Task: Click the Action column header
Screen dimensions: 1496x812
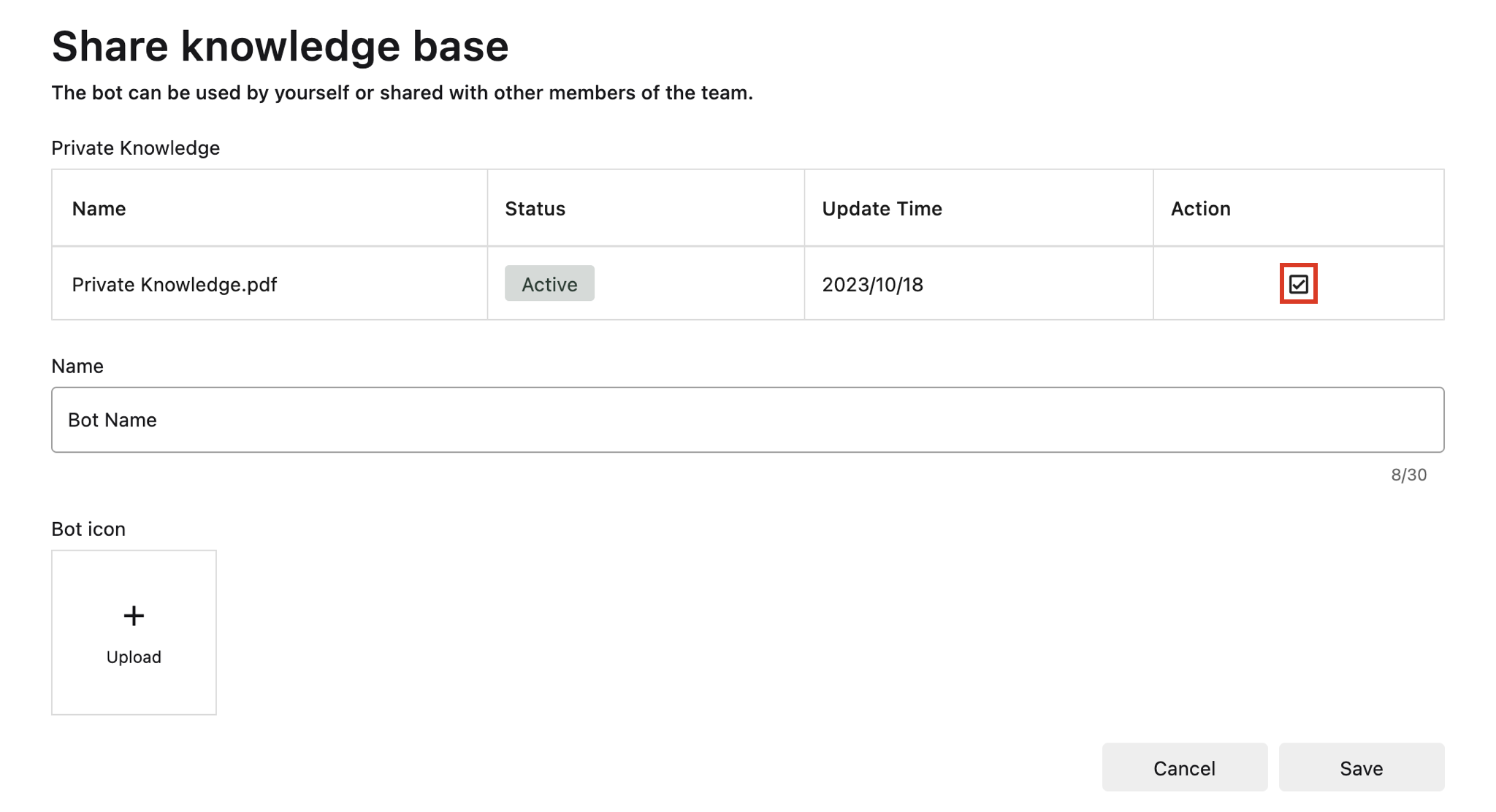Action: [1200, 209]
